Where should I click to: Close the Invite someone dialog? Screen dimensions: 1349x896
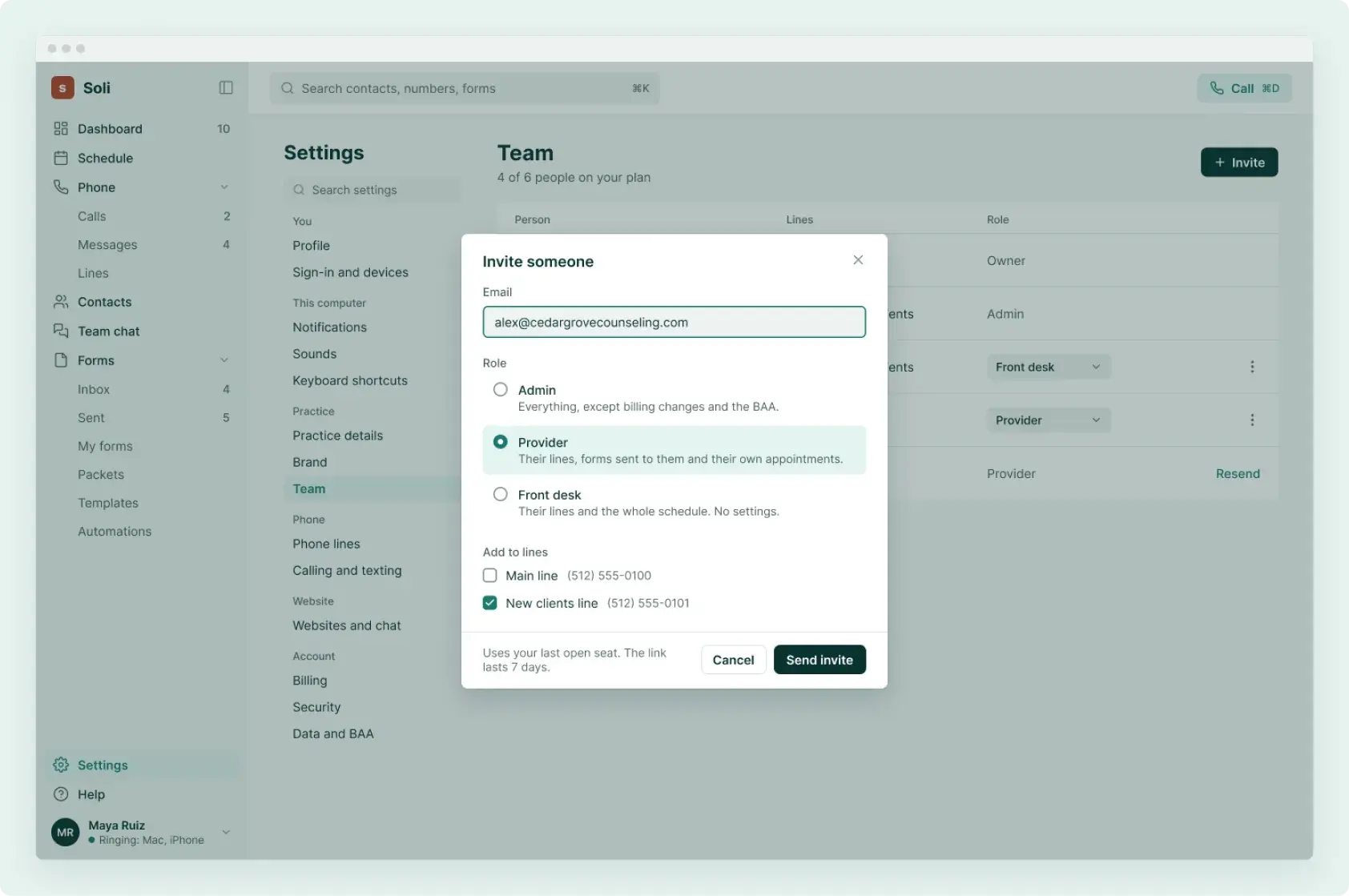pos(858,260)
